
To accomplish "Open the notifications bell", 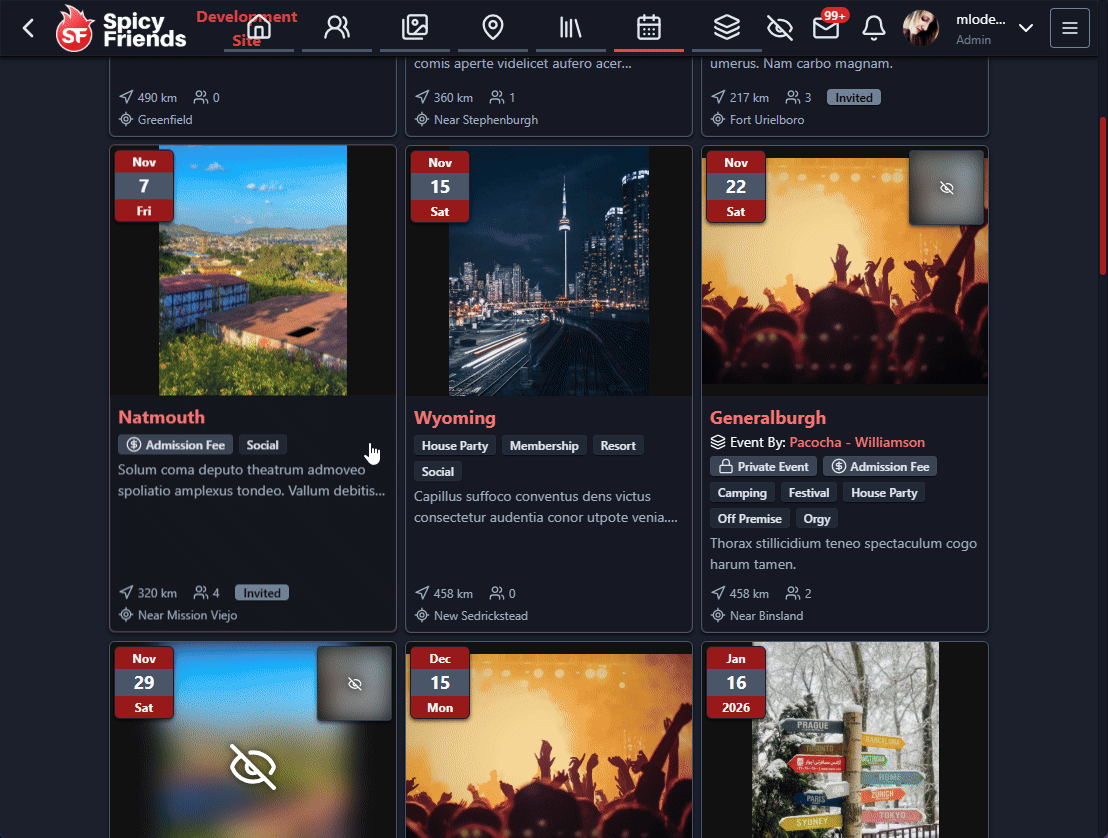I will 873,28.
